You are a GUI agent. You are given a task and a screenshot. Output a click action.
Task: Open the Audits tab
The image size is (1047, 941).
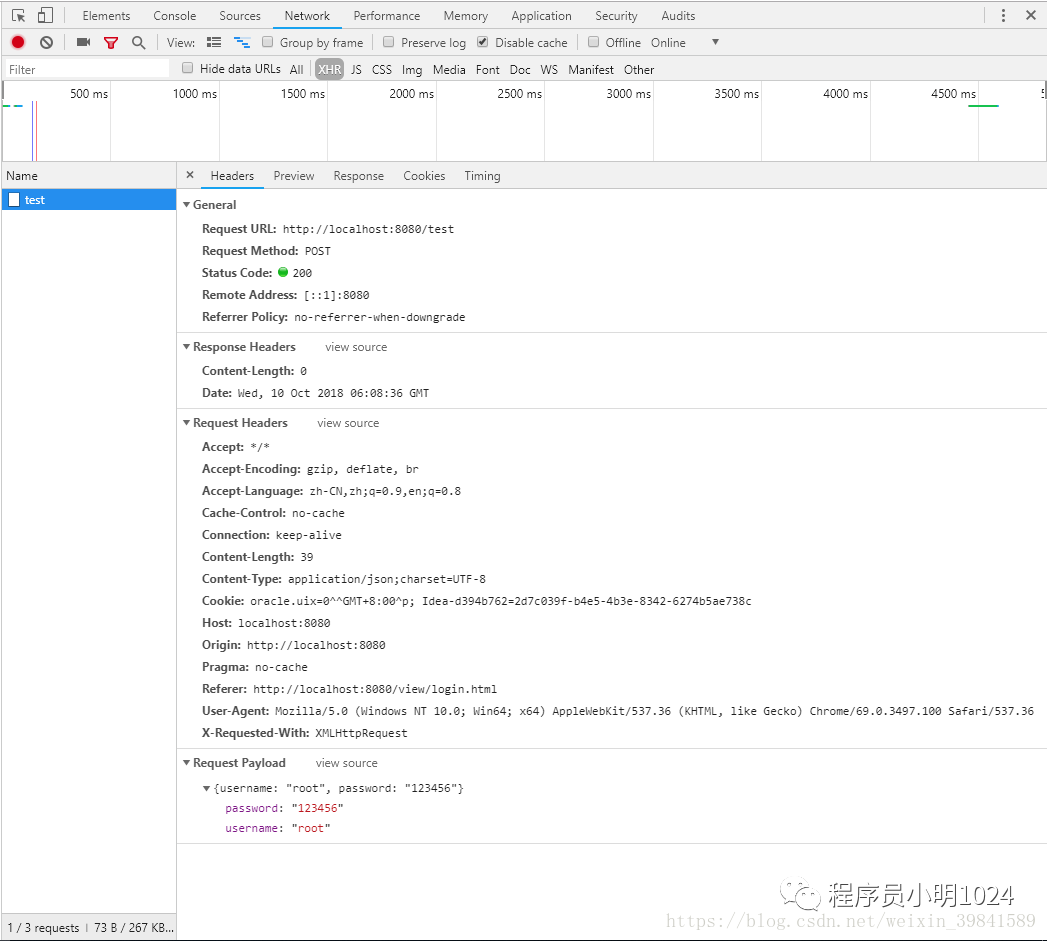click(x=678, y=15)
